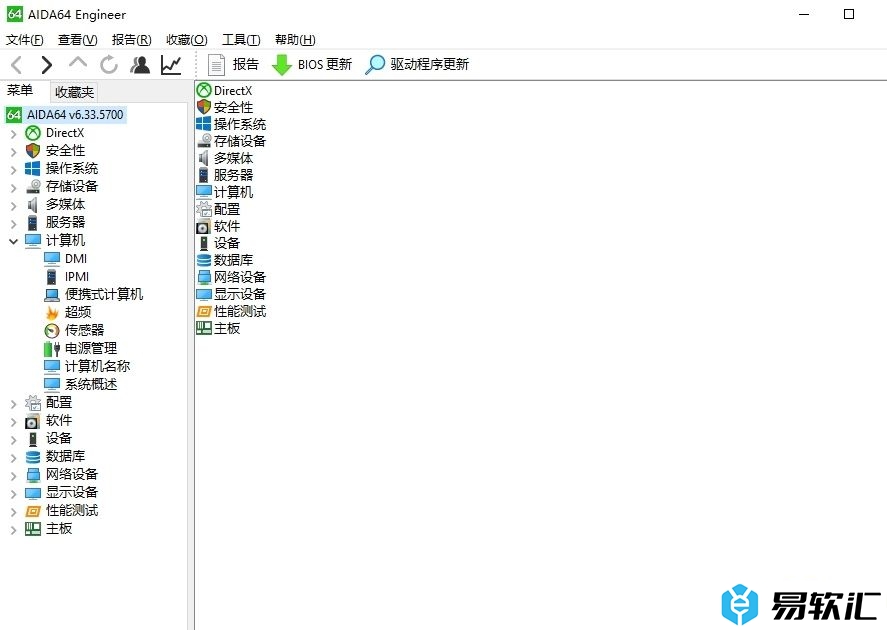This screenshot has height=630, width=887.
Task: Select 便携式计算机 in the tree
Action: (x=104, y=294)
